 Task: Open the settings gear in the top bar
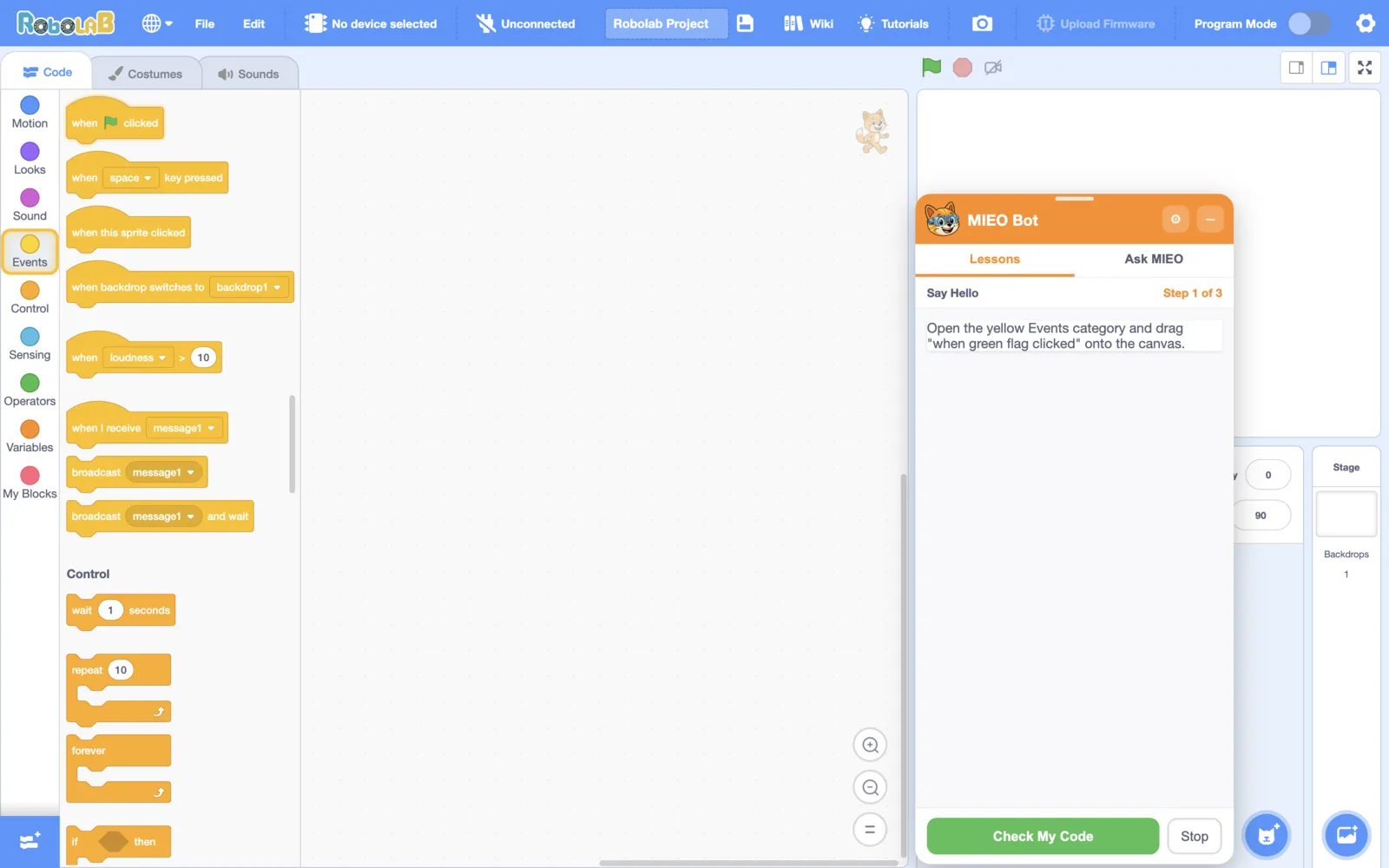coord(1366,23)
